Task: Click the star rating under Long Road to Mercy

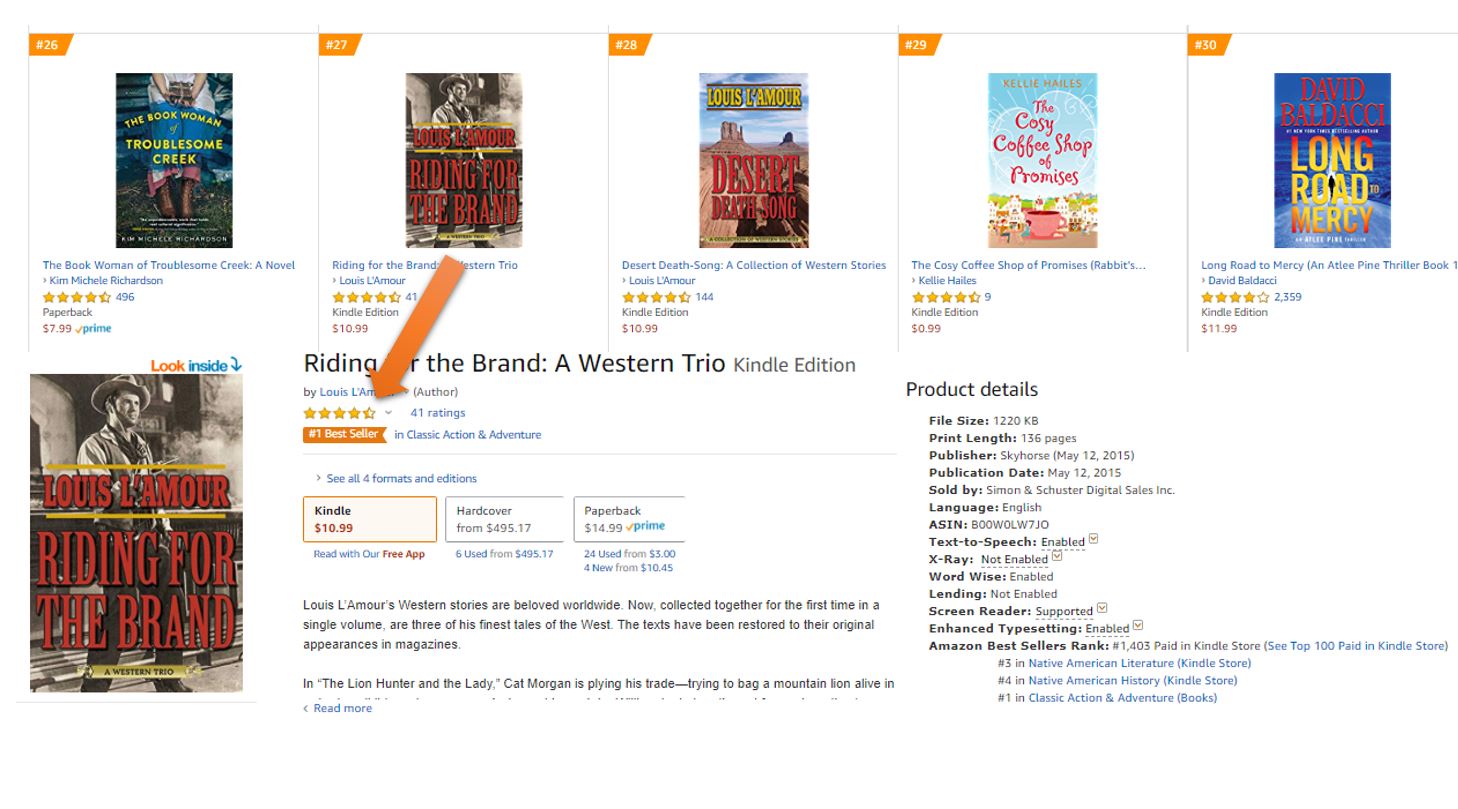Action: point(1235,297)
